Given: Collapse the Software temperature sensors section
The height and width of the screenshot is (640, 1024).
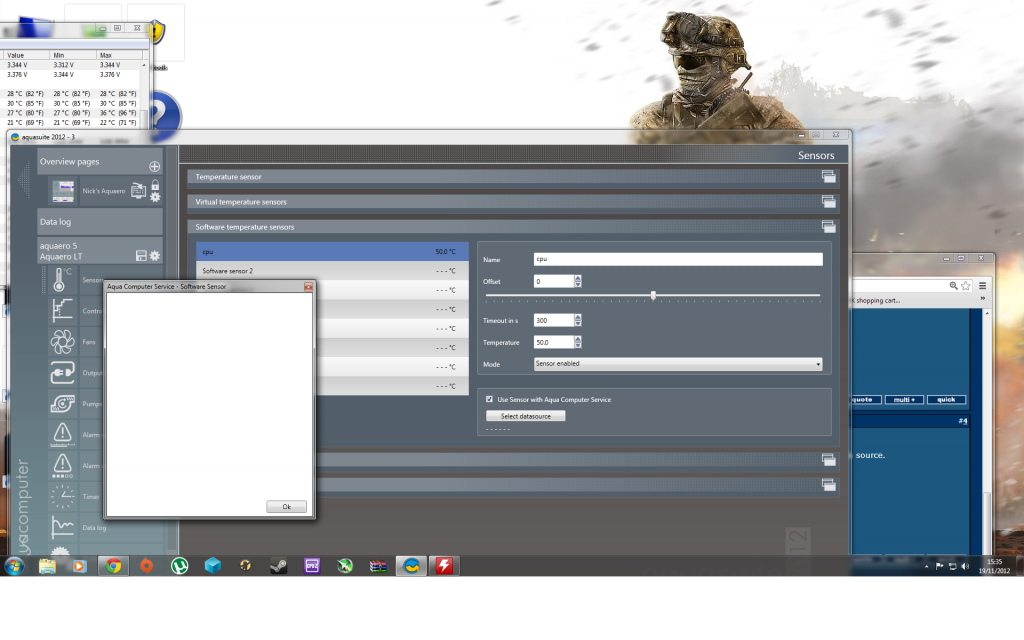Looking at the screenshot, I should click(828, 227).
